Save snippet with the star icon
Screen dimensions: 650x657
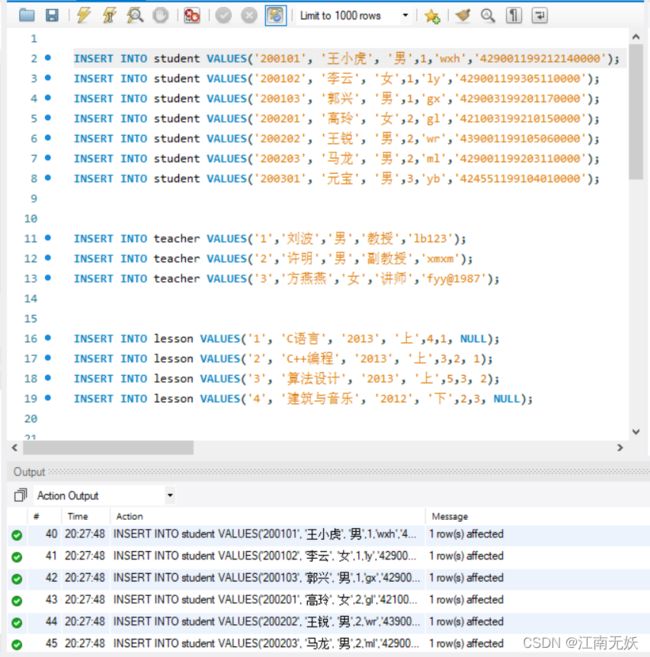pos(432,16)
